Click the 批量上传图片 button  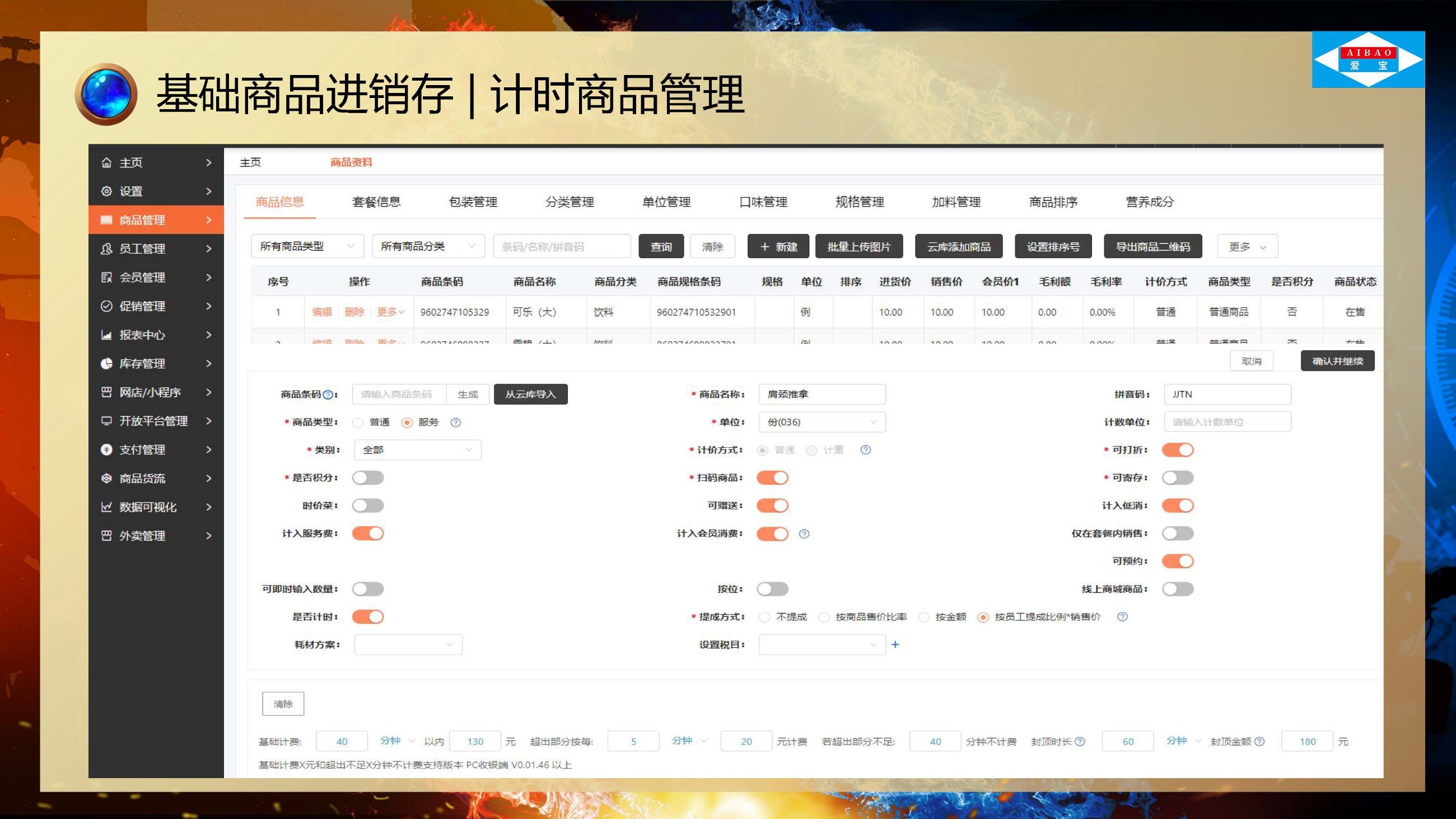pyautogui.click(x=858, y=246)
